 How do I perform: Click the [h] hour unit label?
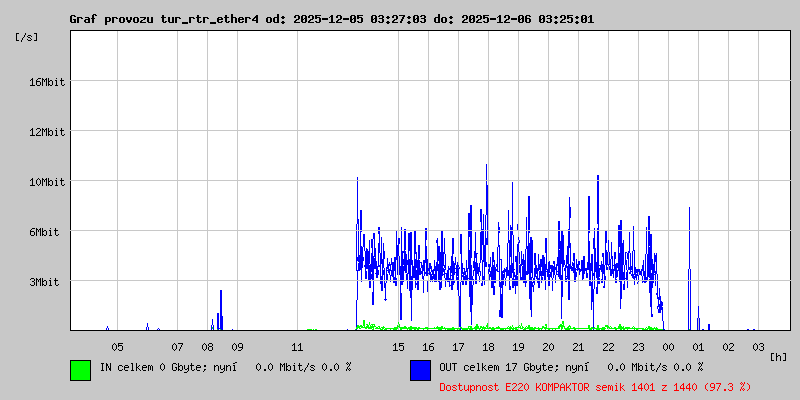pyautogui.click(x=778, y=356)
